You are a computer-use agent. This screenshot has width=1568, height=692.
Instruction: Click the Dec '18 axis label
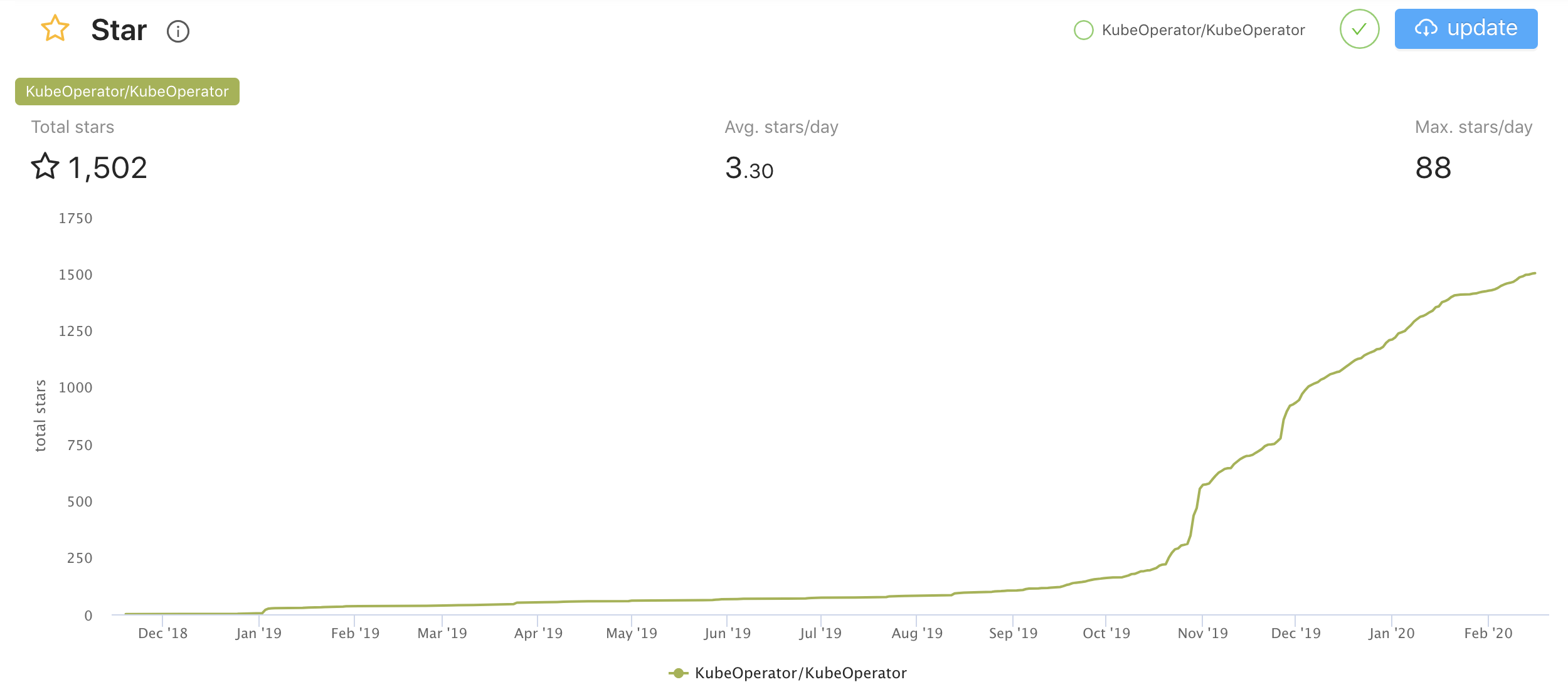(x=162, y=633)
